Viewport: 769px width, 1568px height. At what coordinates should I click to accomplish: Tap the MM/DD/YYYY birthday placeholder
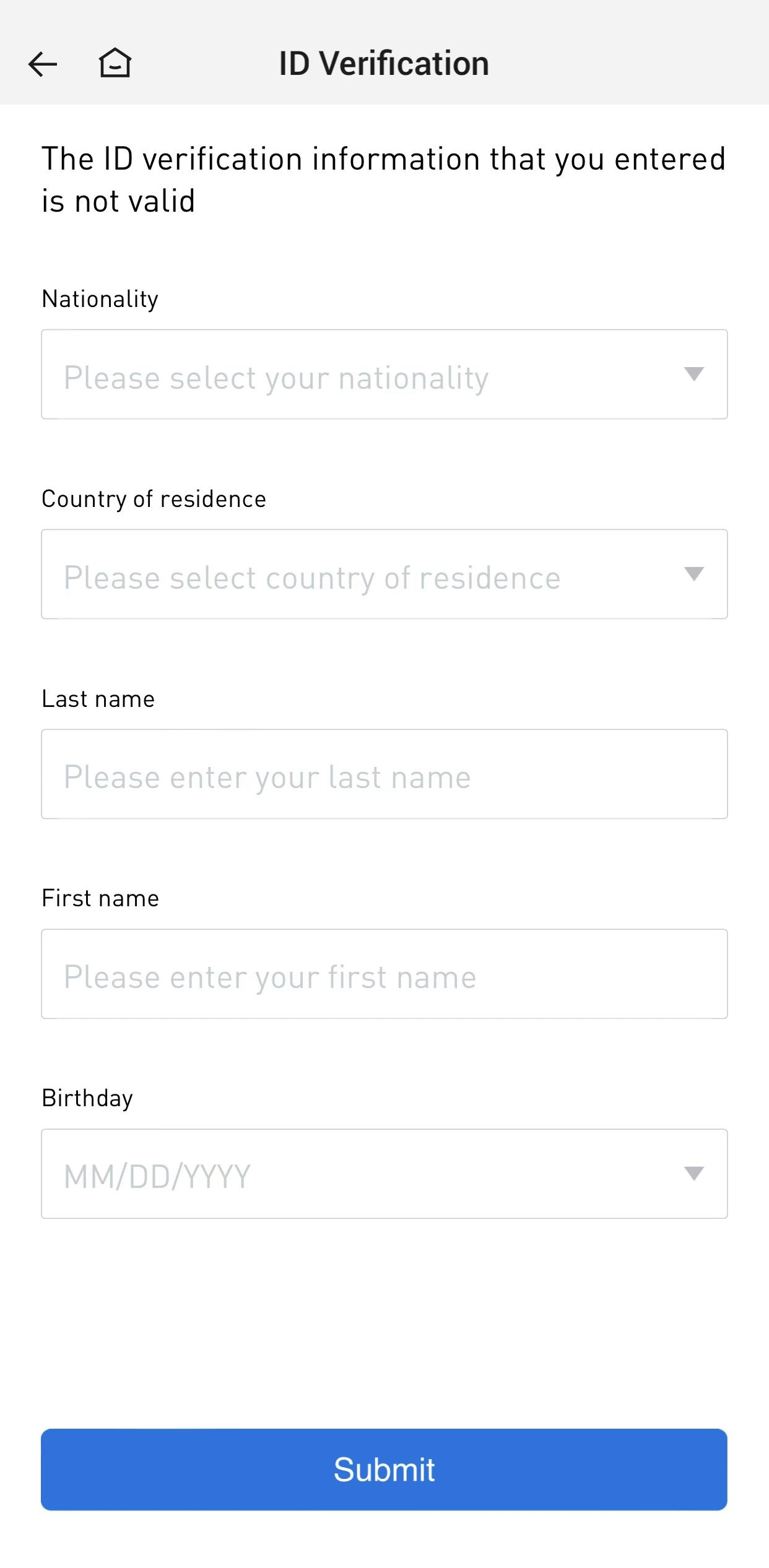click(157, 1176)
